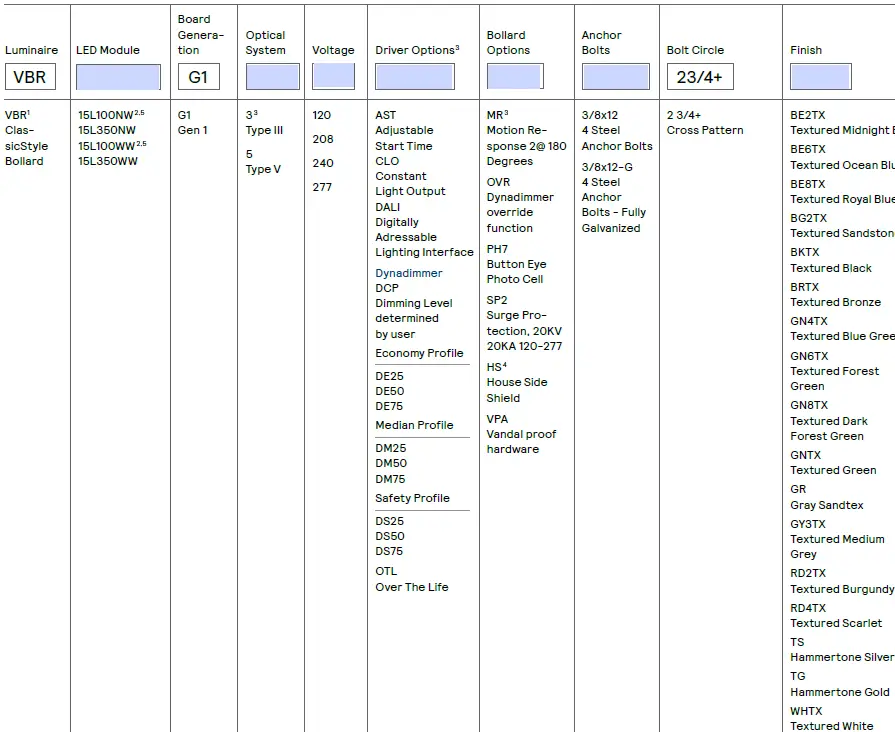Select the GN8TX finish code

pos(809,405)
